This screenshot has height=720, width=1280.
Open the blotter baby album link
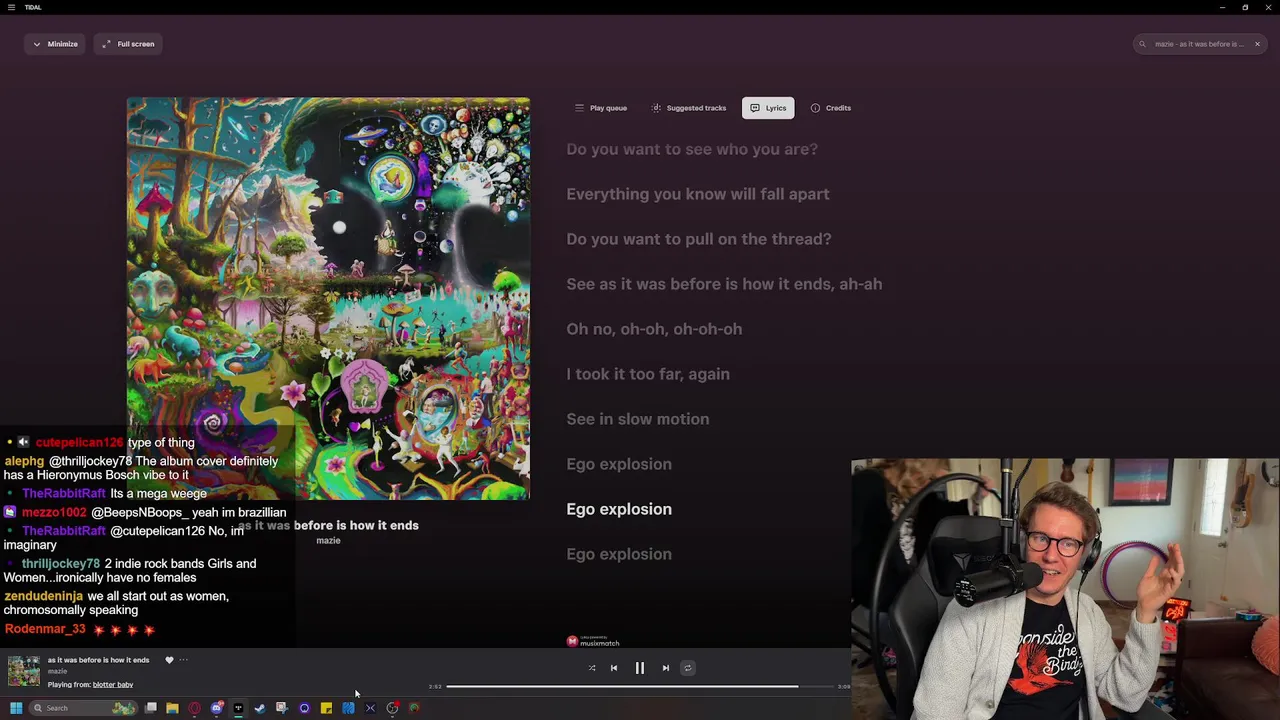113,685
